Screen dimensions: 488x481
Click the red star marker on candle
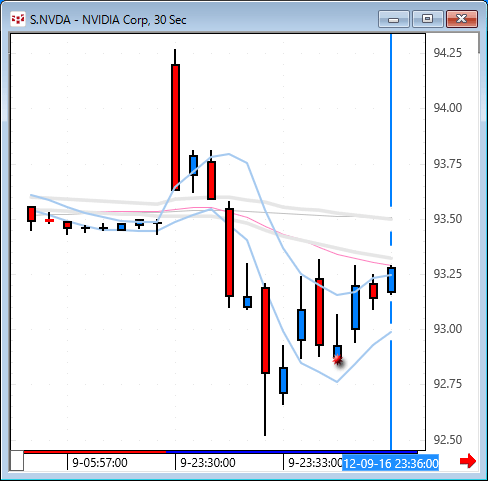click(x=338, y=359)
